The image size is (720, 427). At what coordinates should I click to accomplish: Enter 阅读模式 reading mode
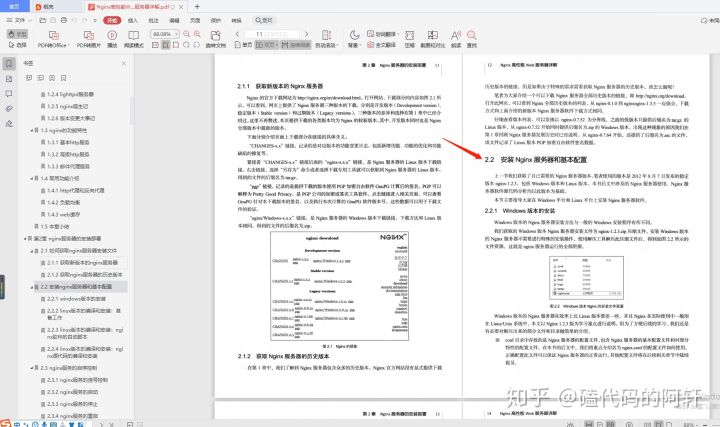134,39
